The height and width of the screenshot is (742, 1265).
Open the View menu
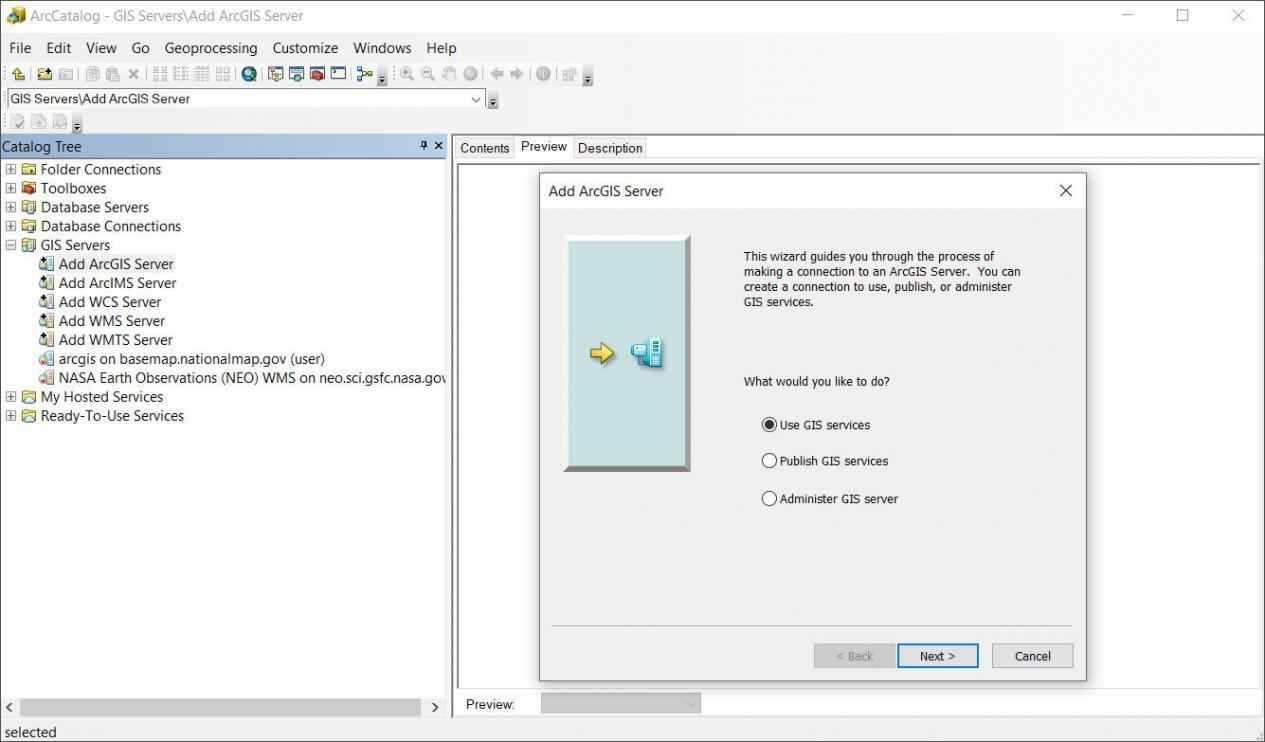101,48
